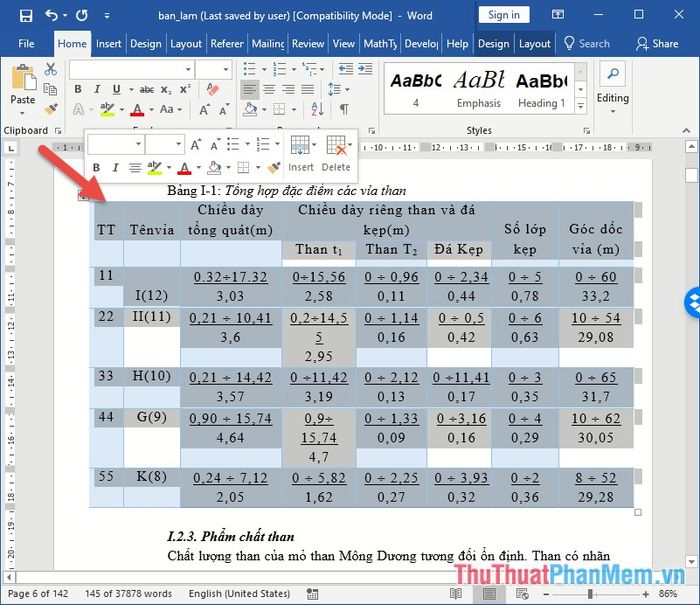Save the document with the floppy disk icon
Image resolution: width=700 pixels, height=605 pixels.
26,16
